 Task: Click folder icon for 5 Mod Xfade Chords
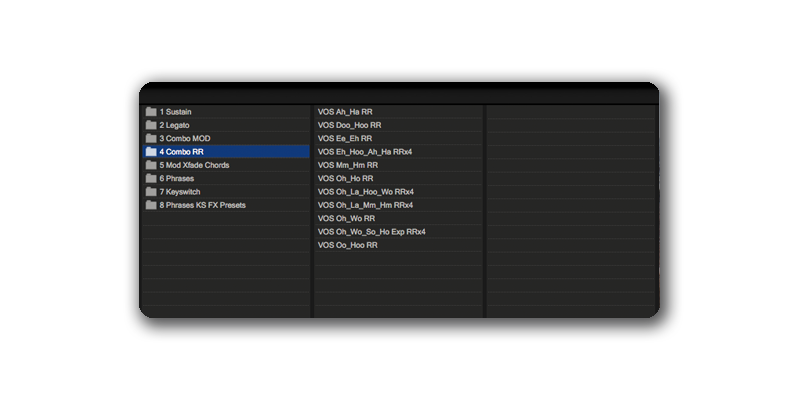point(151,165)
